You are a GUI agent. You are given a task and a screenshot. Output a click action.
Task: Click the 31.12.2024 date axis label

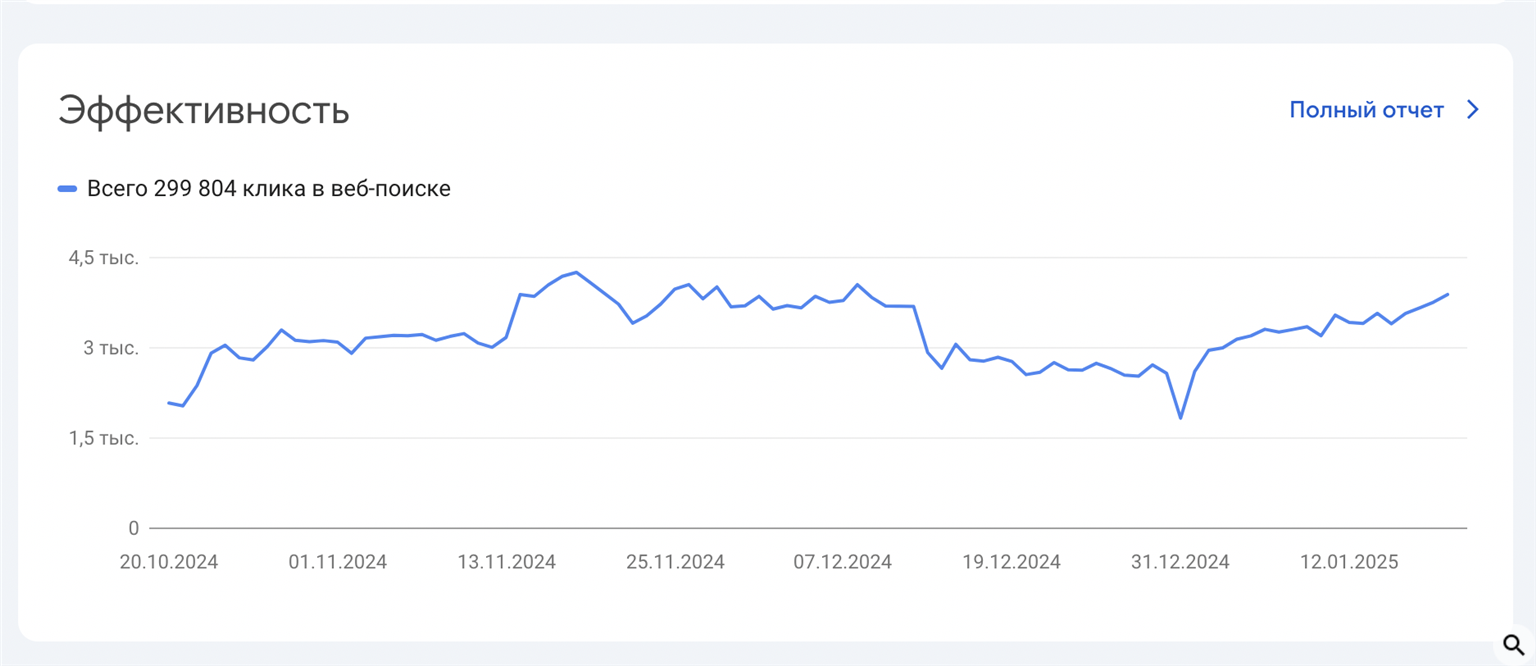pyautogui.click(x=1180, y=562)
